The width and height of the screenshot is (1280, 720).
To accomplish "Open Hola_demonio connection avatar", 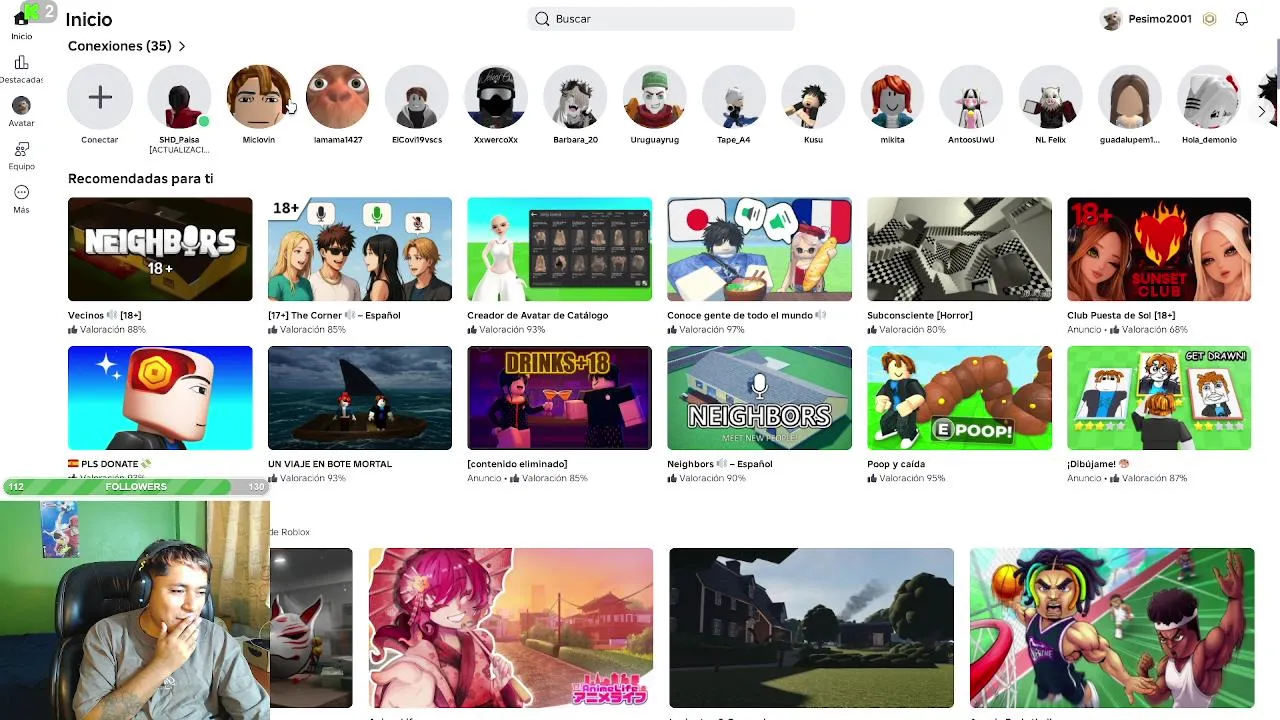I will point(1209,97).
